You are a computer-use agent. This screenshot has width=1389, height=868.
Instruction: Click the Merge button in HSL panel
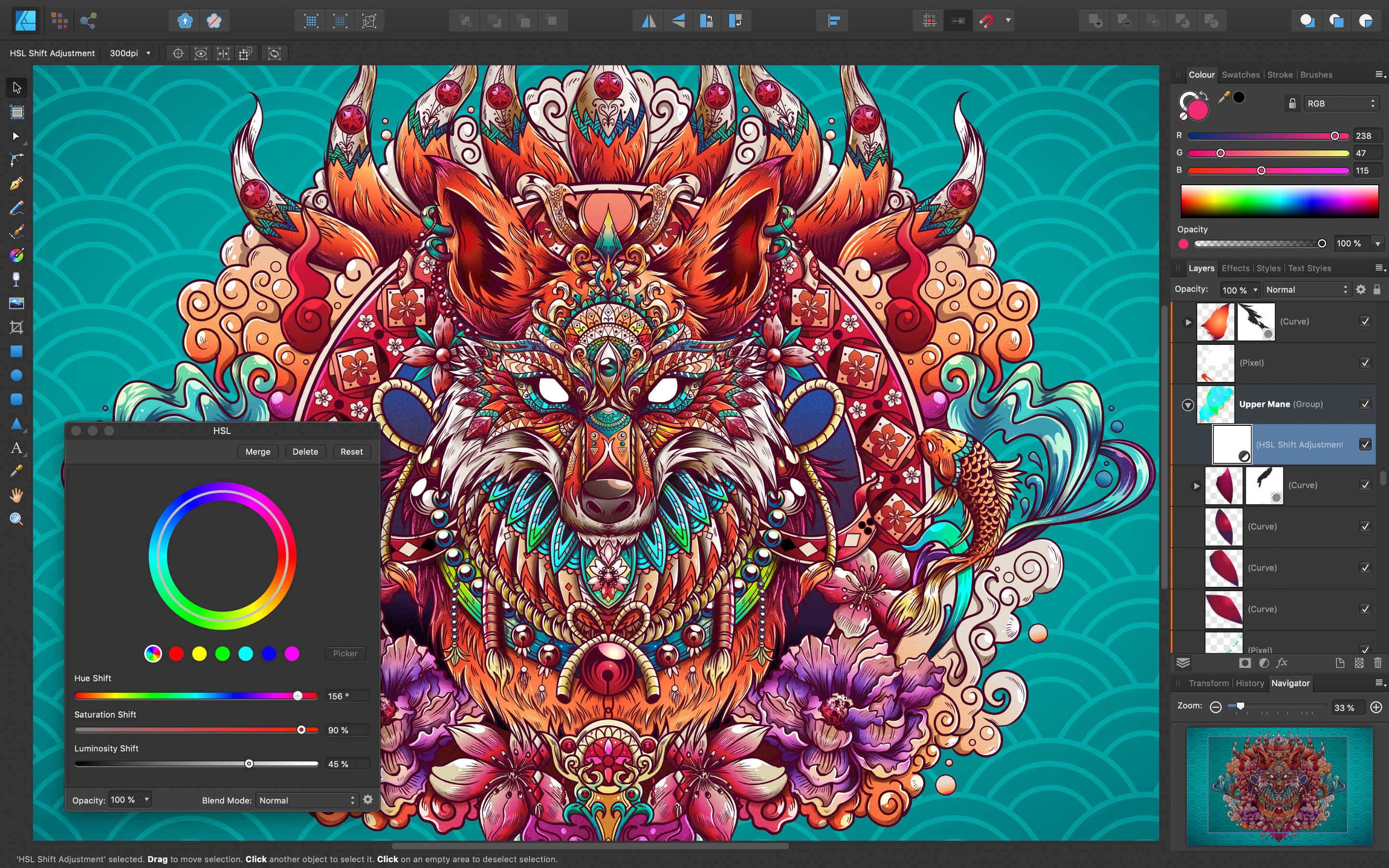257,451
